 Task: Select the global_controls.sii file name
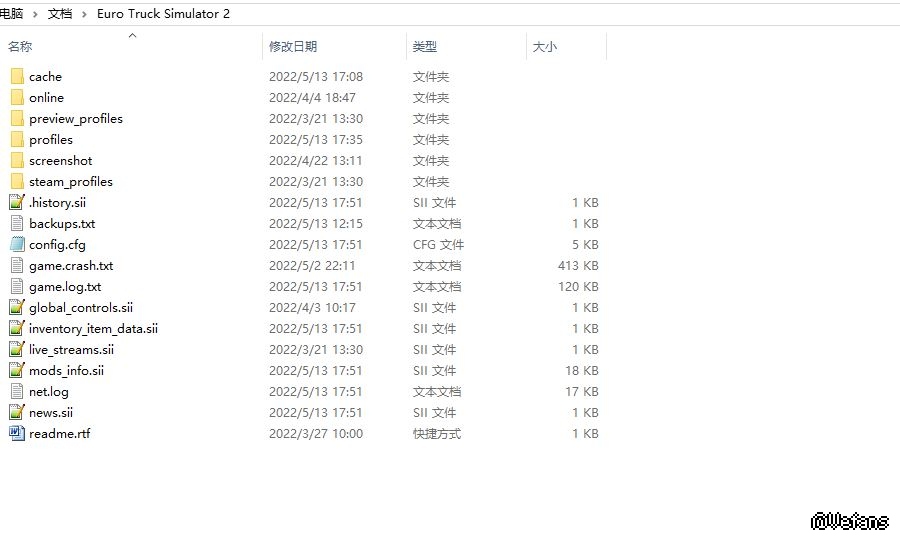[x=81, y=308]
